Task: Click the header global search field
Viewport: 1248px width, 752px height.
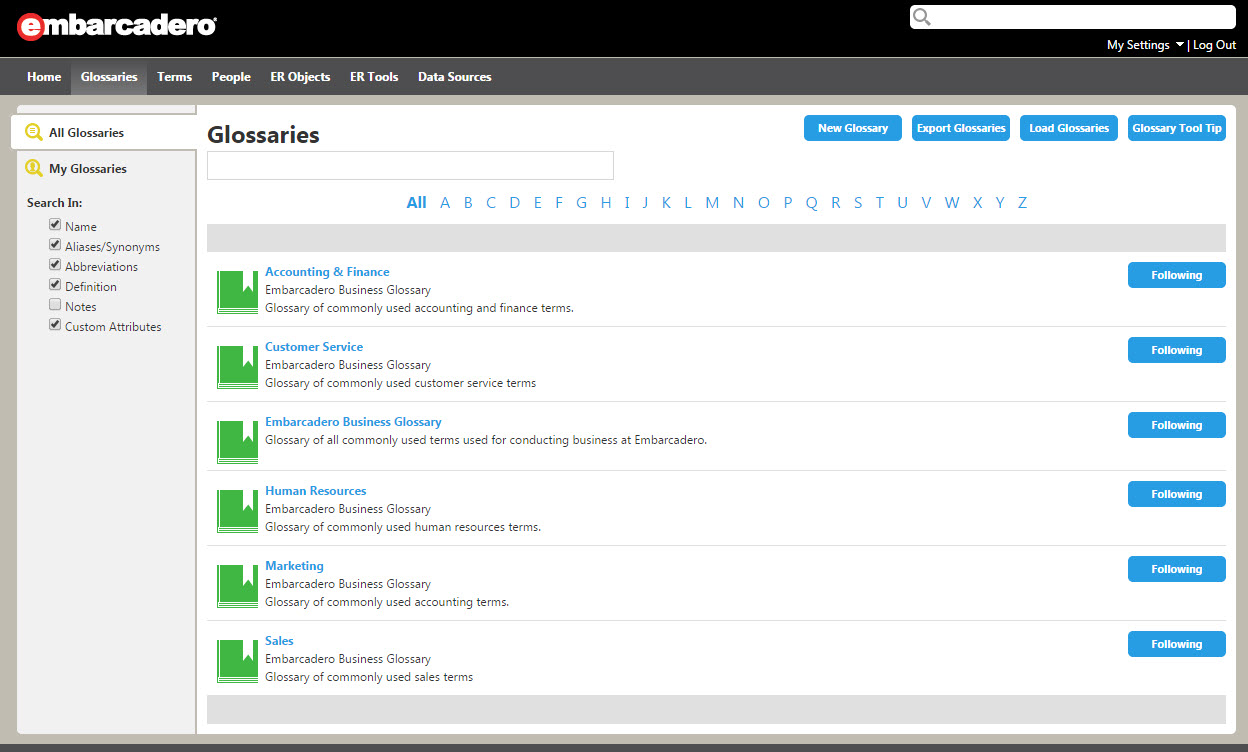Action: [1072, 17]
